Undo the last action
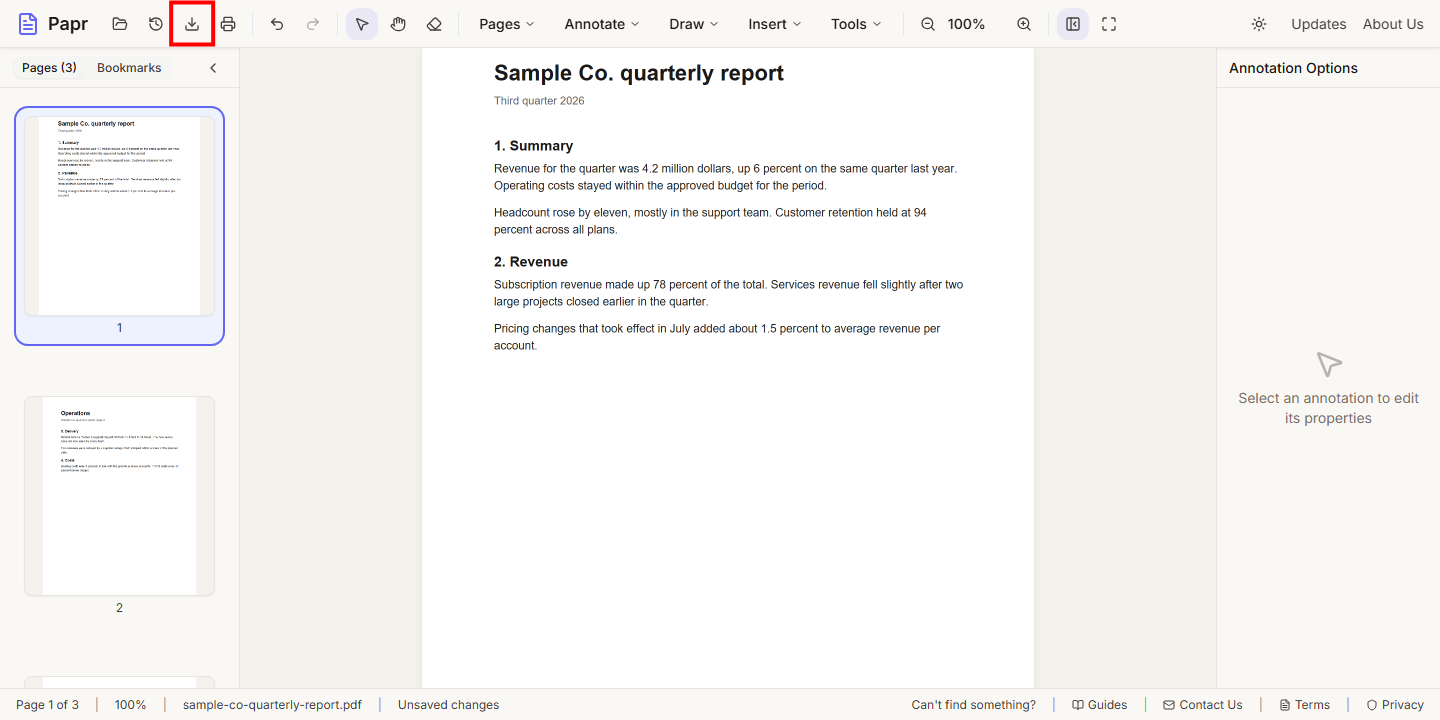Viewport: 1440px width, 720px height. pyautogui.click(x=277, y=24)
